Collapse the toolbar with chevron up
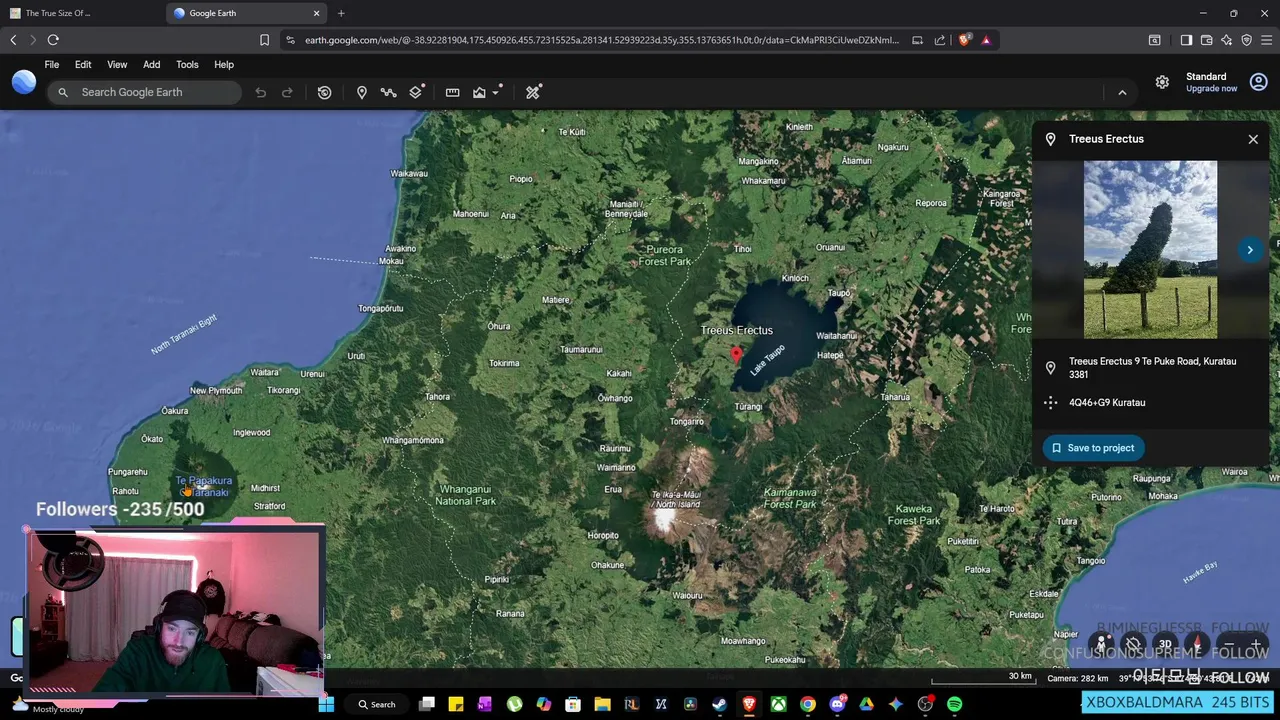The image size is (1280, 720). click(x=1122, y=92)
